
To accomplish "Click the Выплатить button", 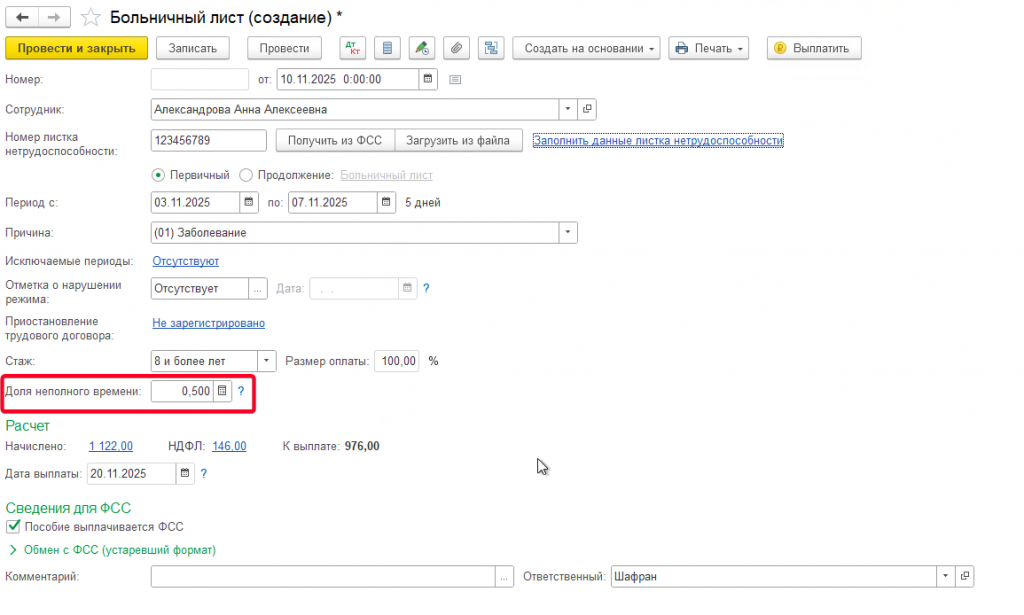I will click(814, 48).
